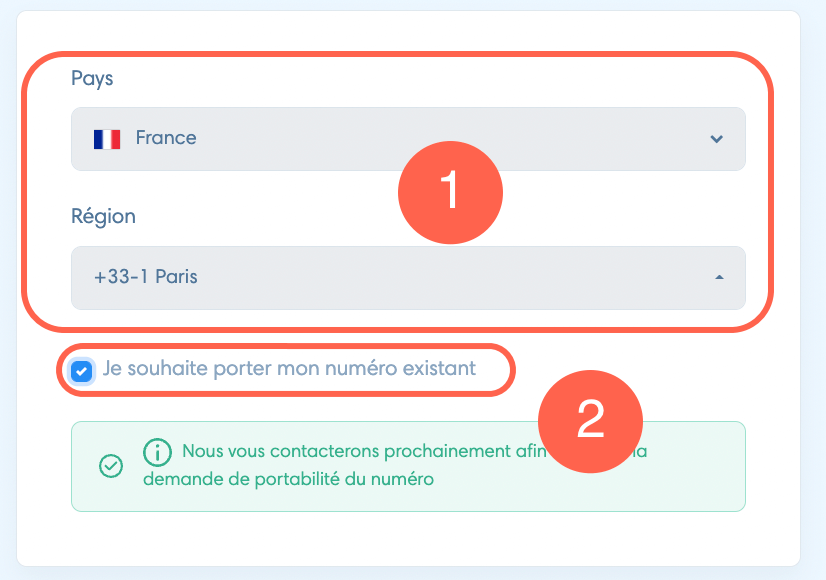Click the "Pays" field label
The width and height of the screenshot is (826, 580).
coord(92,79)
